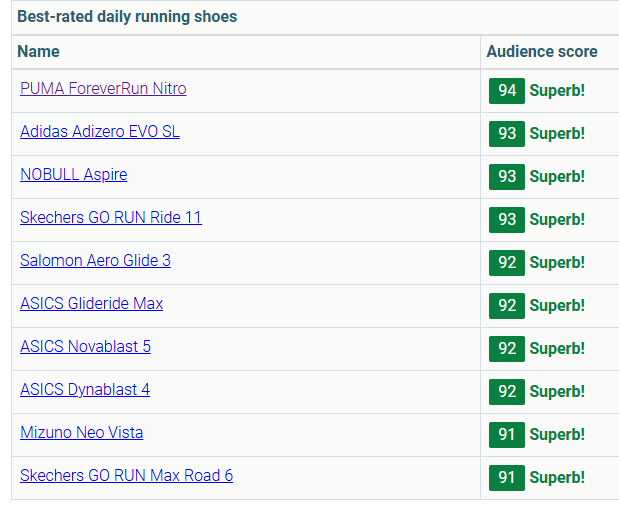Click the 93 score badge for NOBULL Aspire
The height and width of the screenshot is (520, 619).
point(507,177)
